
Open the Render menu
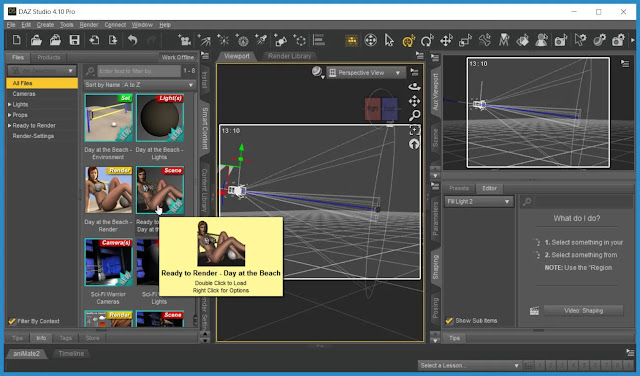point(89,25)
